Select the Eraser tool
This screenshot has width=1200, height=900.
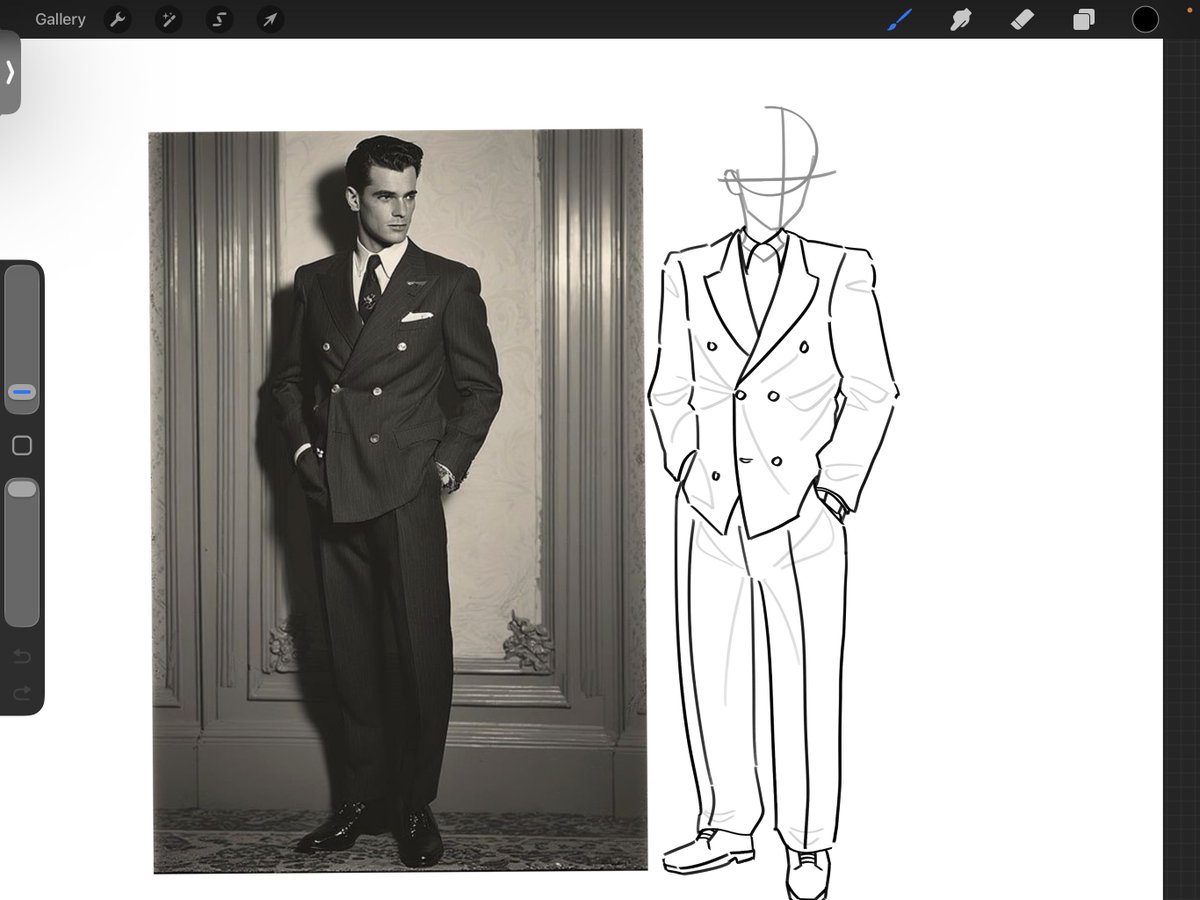pyautogui.click(x=1022, y=19)
